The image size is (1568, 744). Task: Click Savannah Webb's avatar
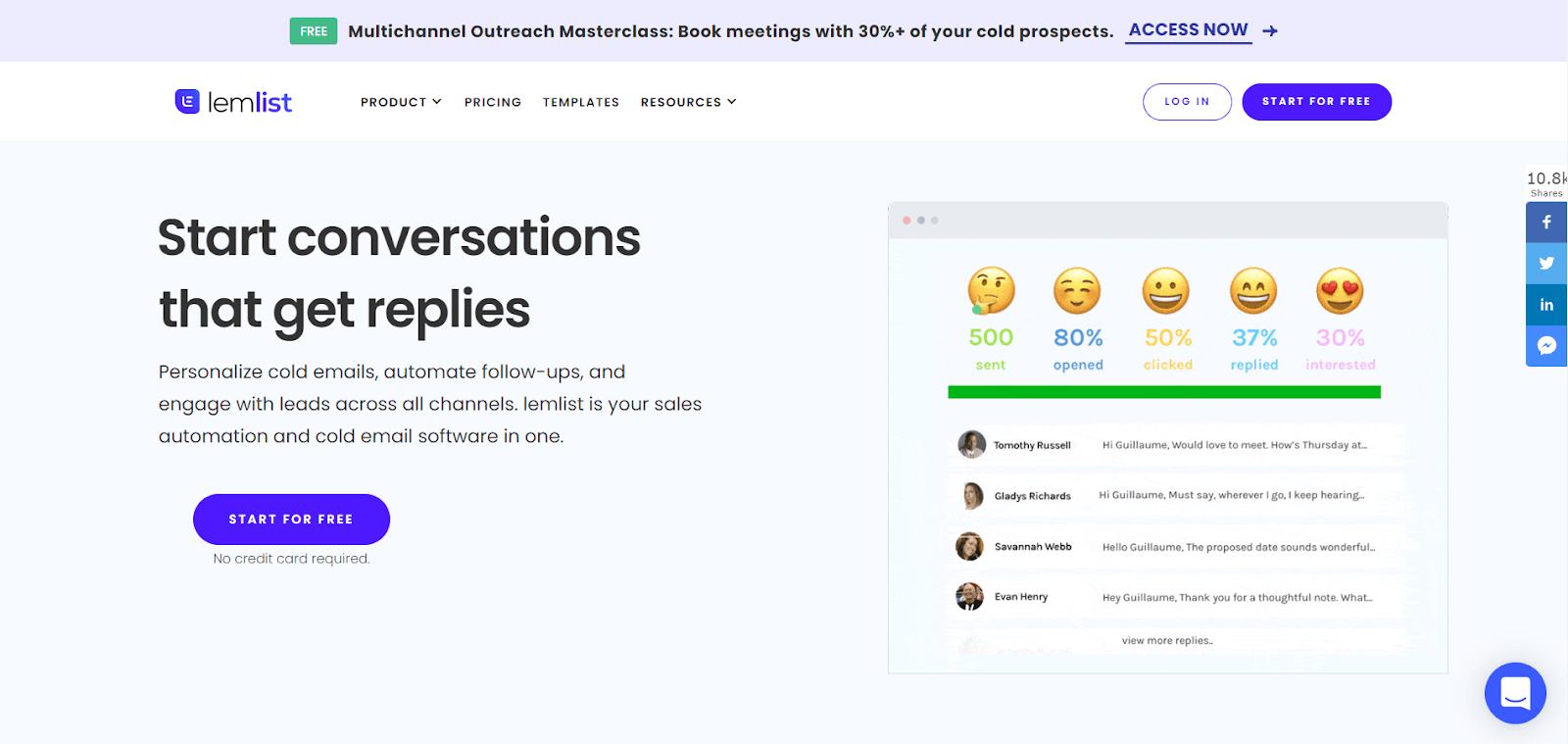(969, 546)
